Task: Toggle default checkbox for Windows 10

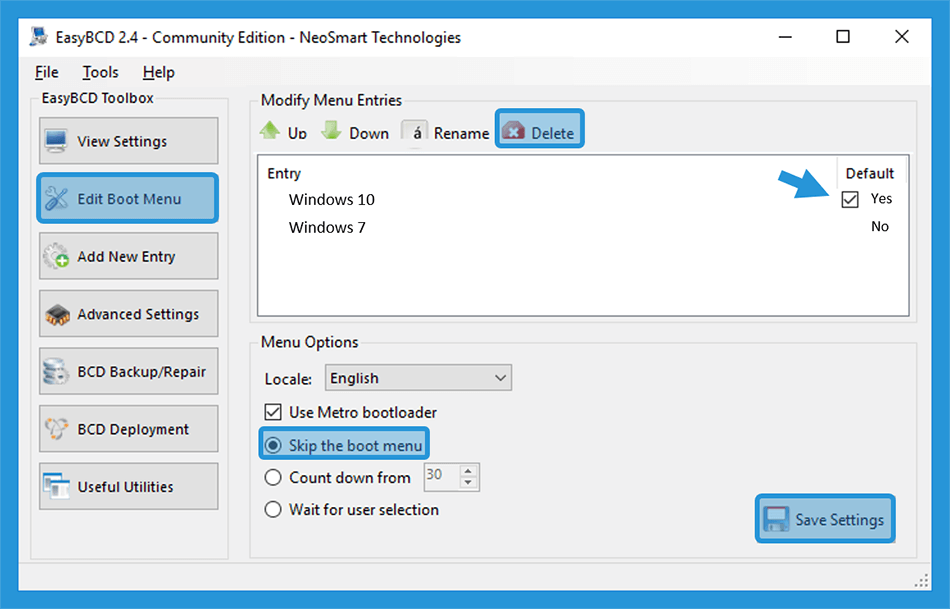Action: point(850,199)
